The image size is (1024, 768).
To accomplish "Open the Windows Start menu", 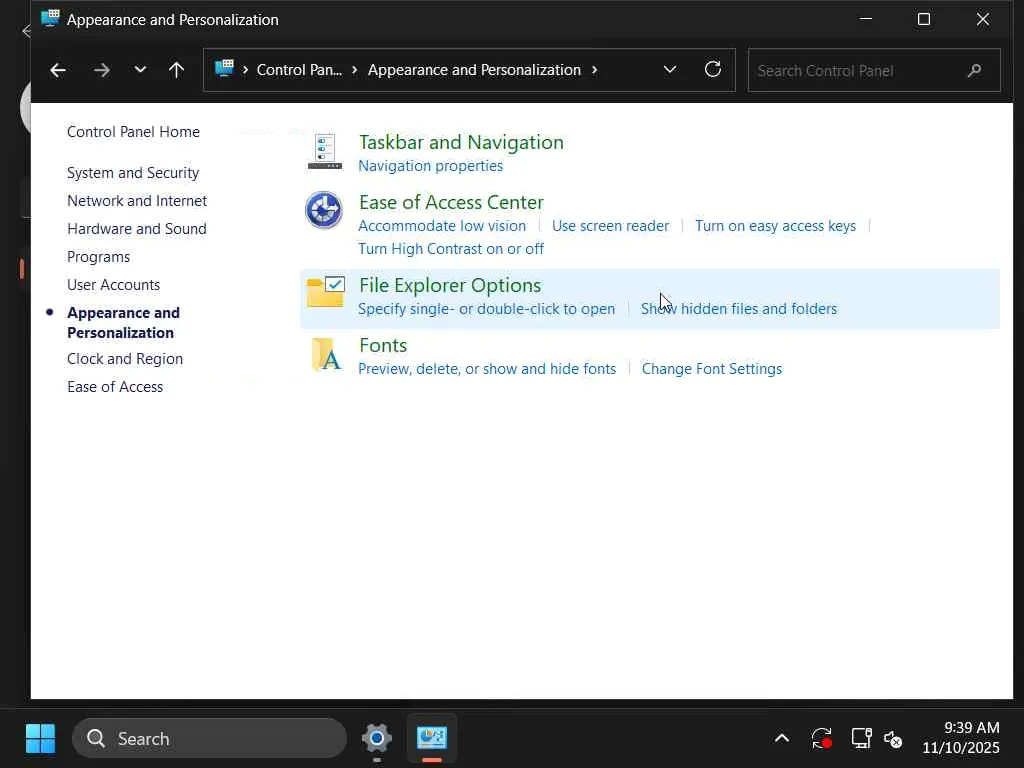I will pyautogui.click(x=40, y=739).
